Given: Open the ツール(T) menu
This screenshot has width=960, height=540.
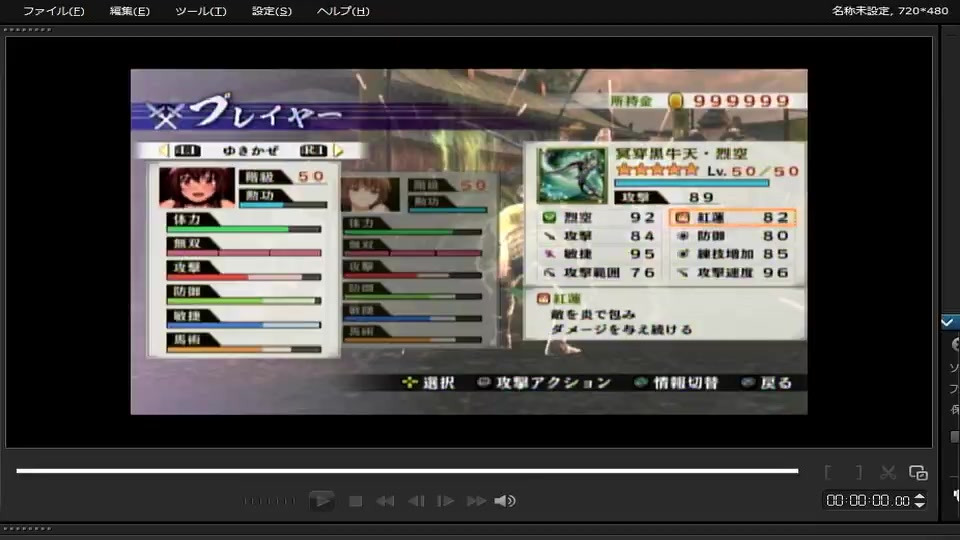Looking at the screenshot, I should coord(200,11).
